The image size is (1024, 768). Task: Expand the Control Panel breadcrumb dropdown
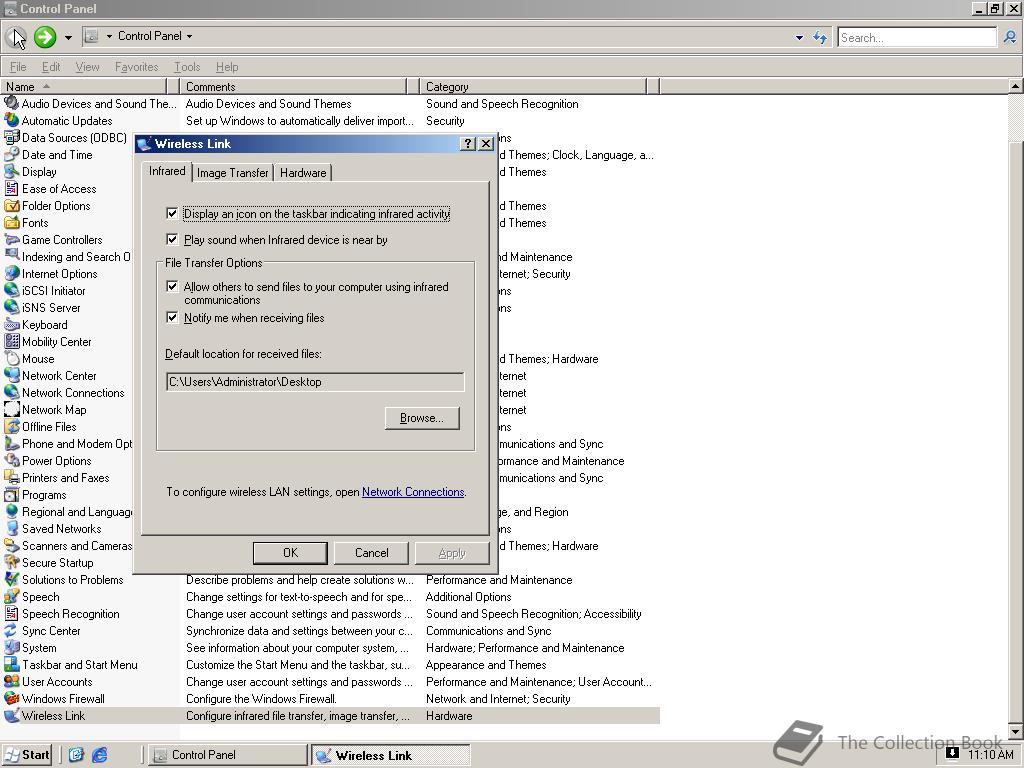(189, 37)
